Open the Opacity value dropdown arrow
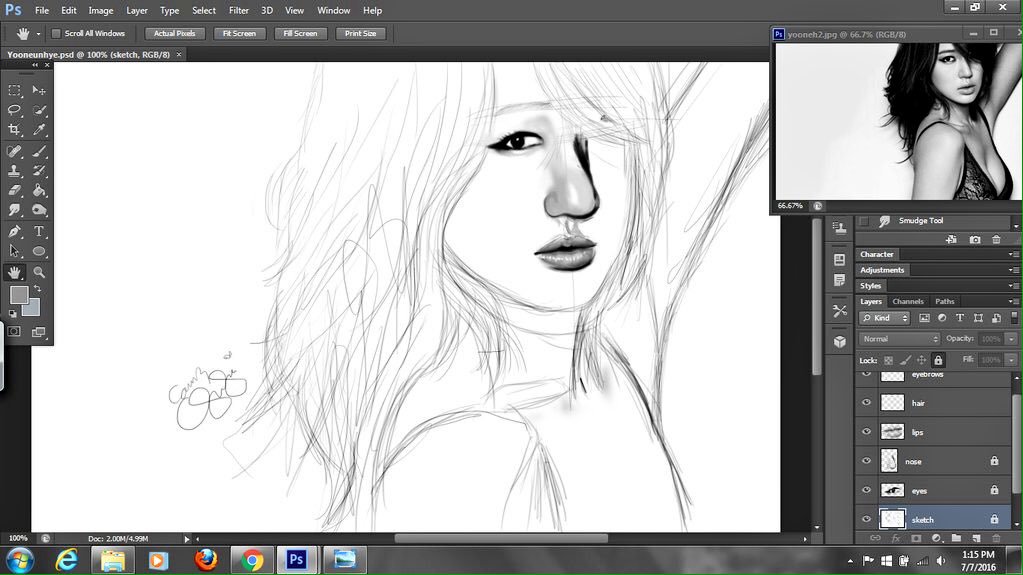 coord(1012,339)
